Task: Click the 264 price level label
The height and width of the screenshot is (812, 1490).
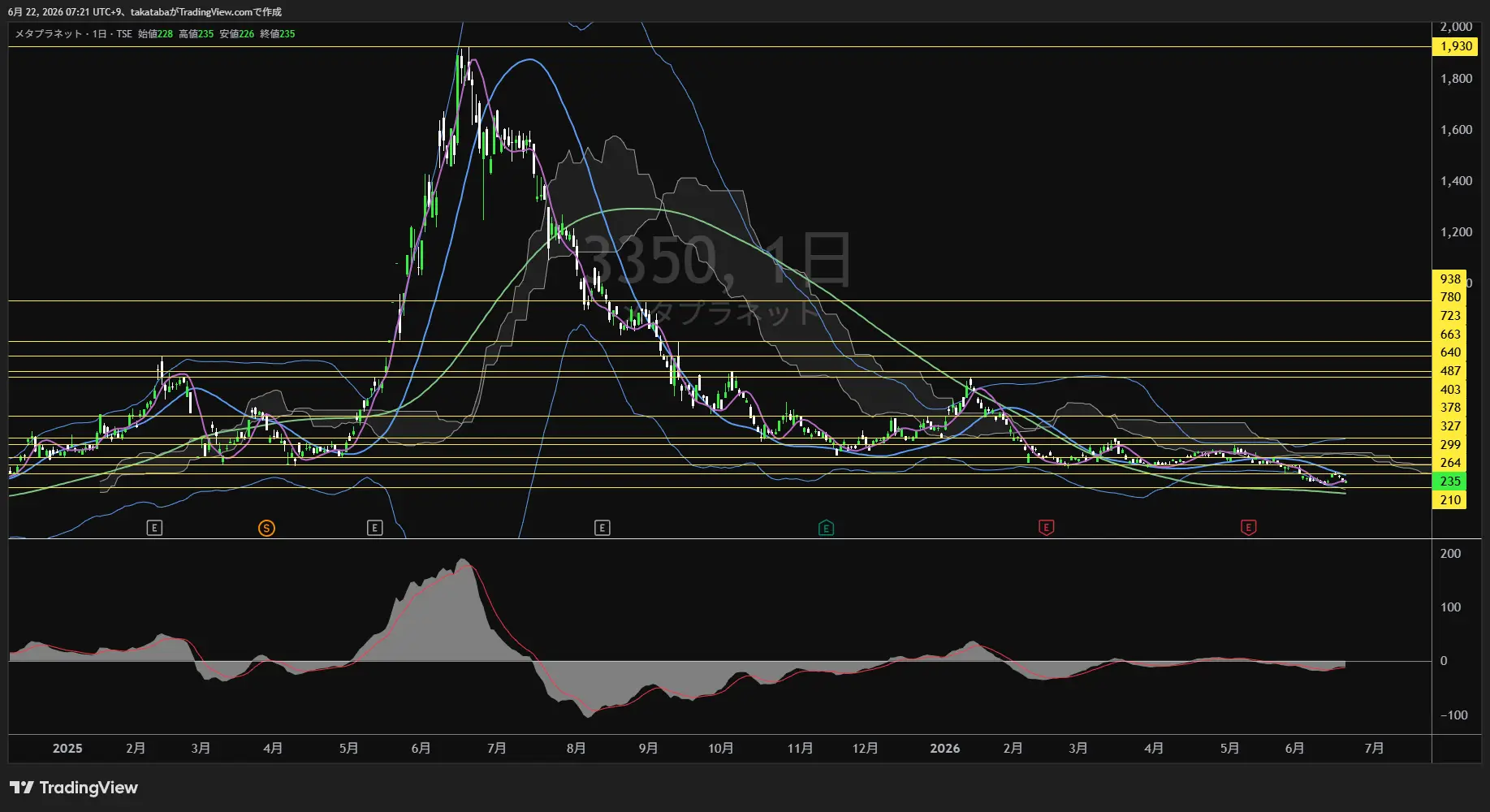Action: pyautogui.click(x=1449, y=463)
